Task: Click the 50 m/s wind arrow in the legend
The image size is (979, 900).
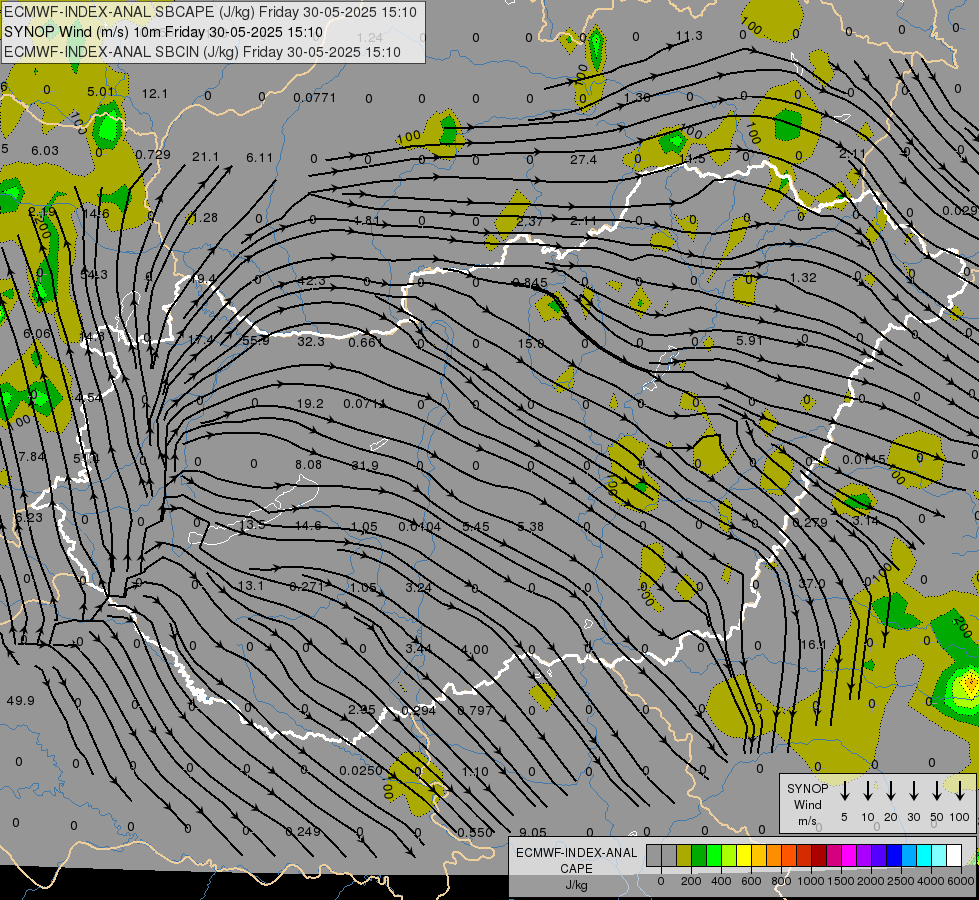Action: point(937,790)
